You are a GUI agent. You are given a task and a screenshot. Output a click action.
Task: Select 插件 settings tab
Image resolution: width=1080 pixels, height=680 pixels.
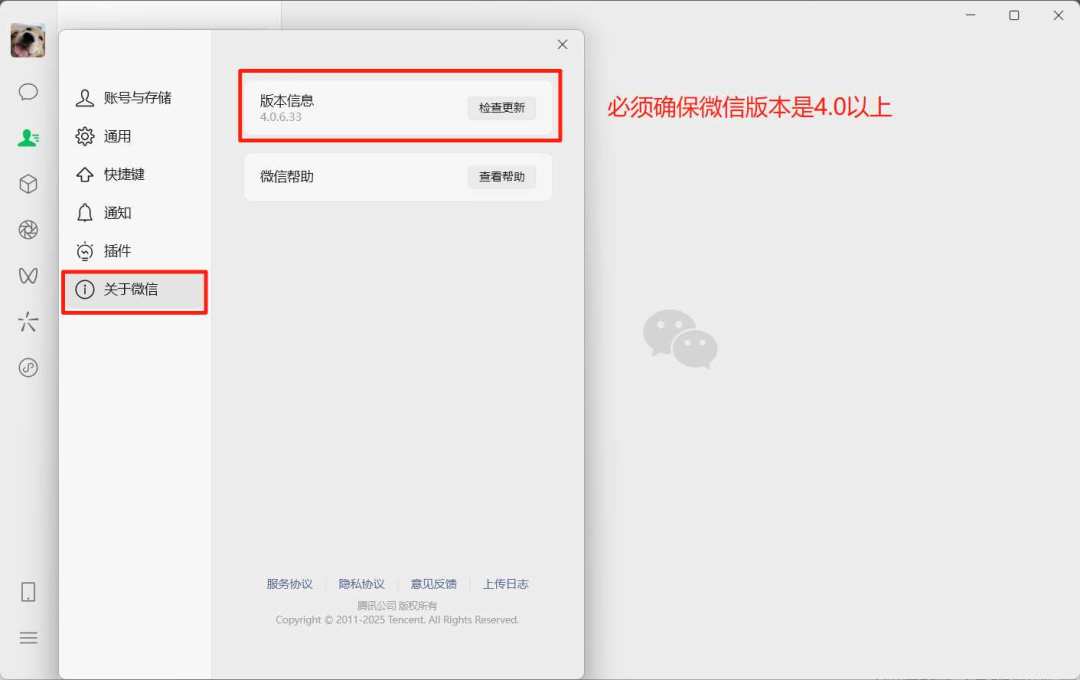point(134,251)
